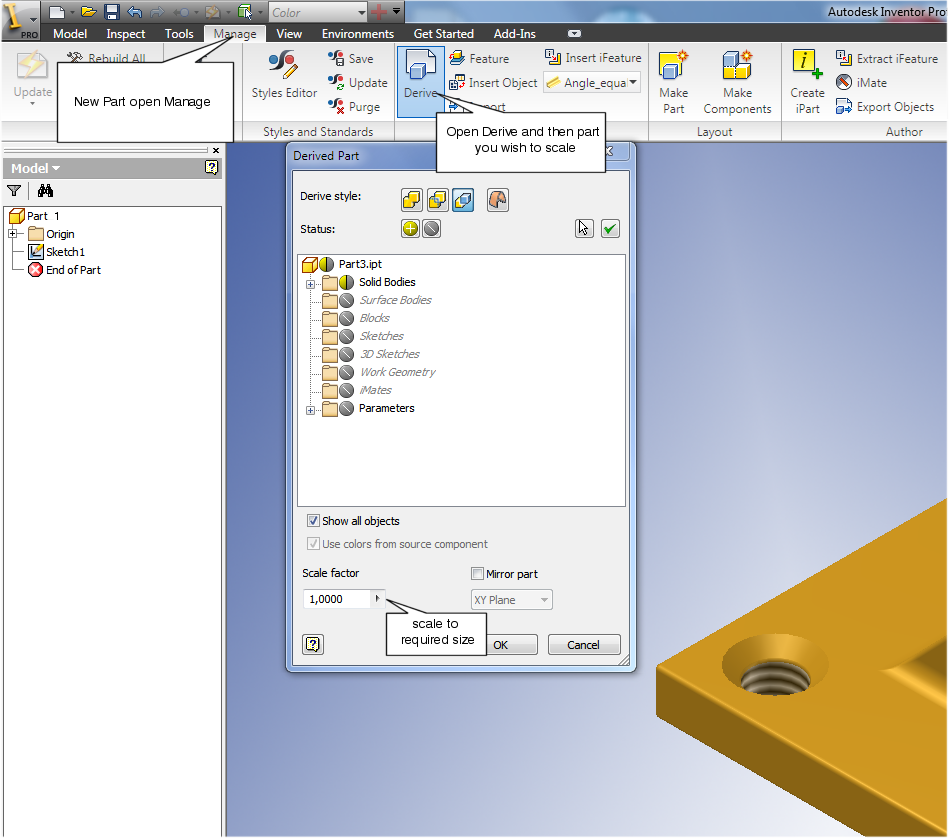Click Insert iFeature
Screen dimensions: 949x838
pyautogui.click(x=593, y=57)
